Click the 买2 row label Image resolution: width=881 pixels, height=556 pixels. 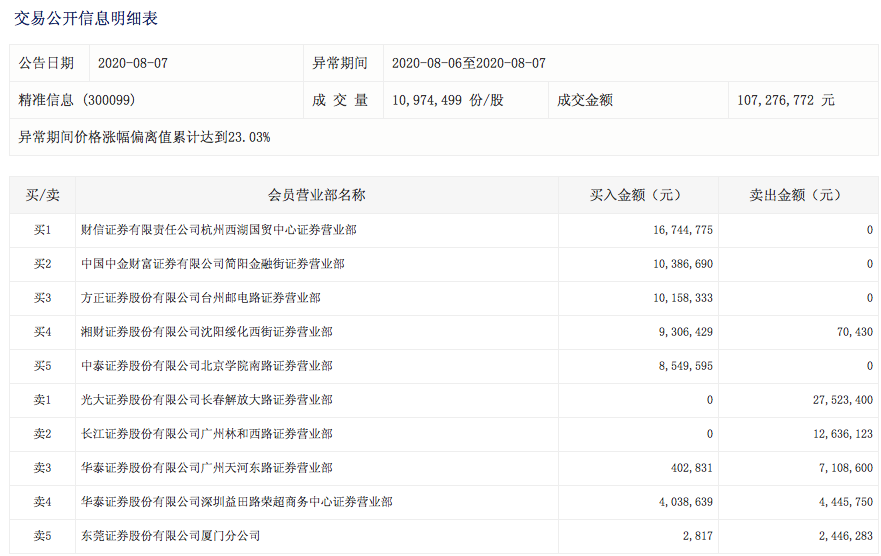(42, 264)
